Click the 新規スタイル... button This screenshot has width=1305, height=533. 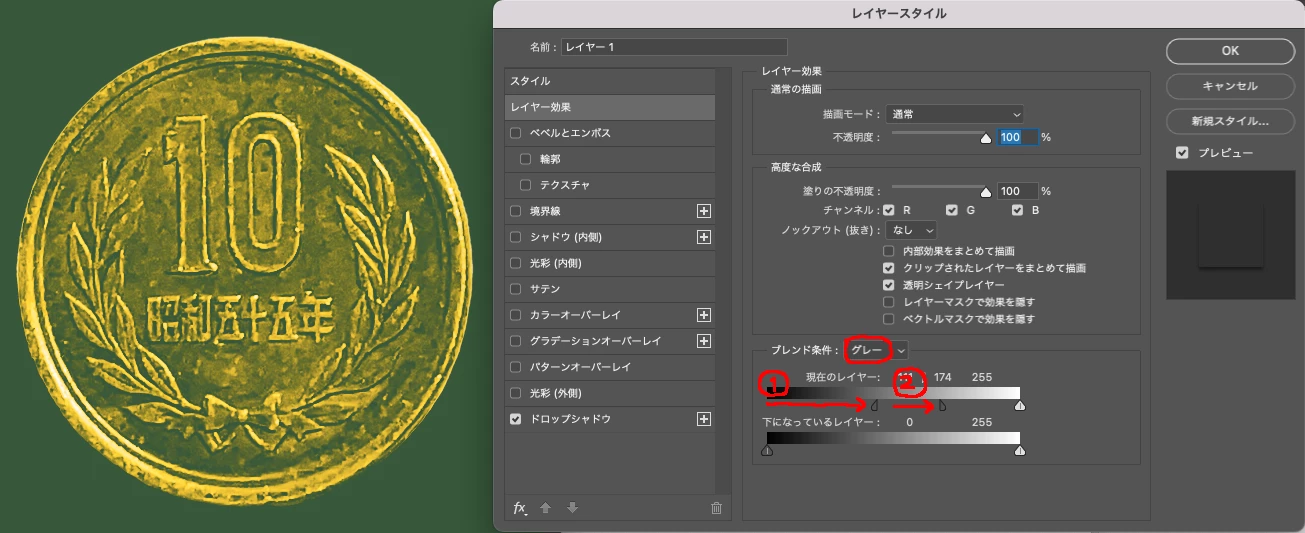tap(1230, 121)
